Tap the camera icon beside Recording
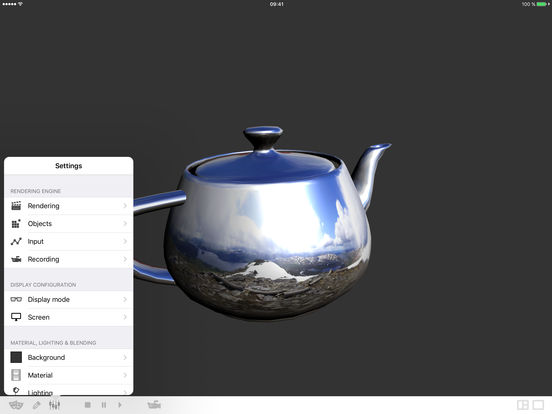The width and height of the screenshot is (552, 414). [x=16, y=259]
